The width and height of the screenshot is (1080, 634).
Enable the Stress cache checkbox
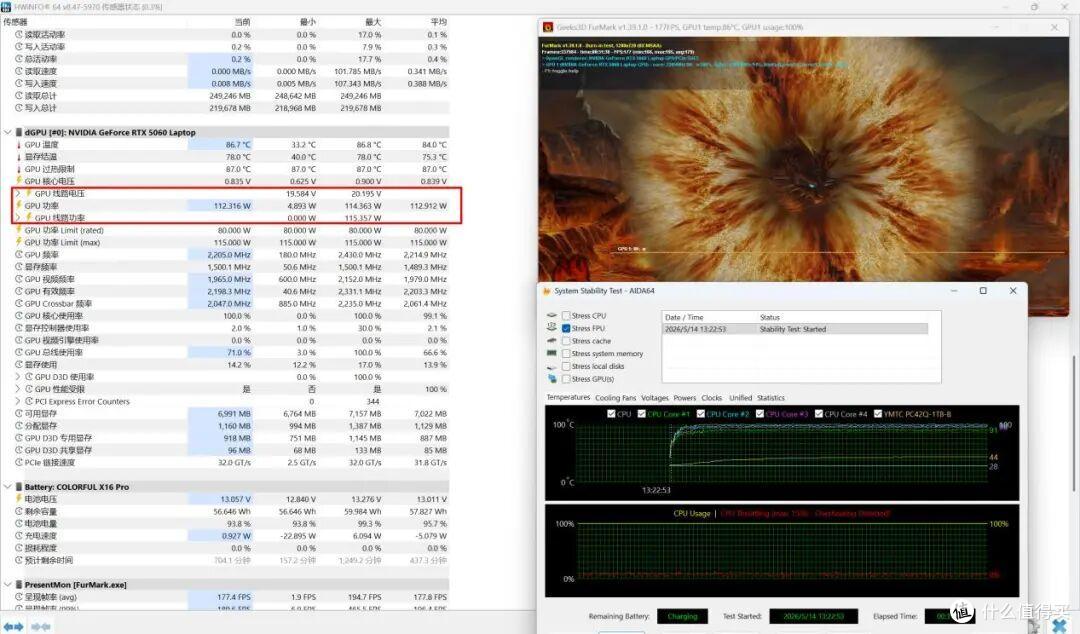point(565,341)
